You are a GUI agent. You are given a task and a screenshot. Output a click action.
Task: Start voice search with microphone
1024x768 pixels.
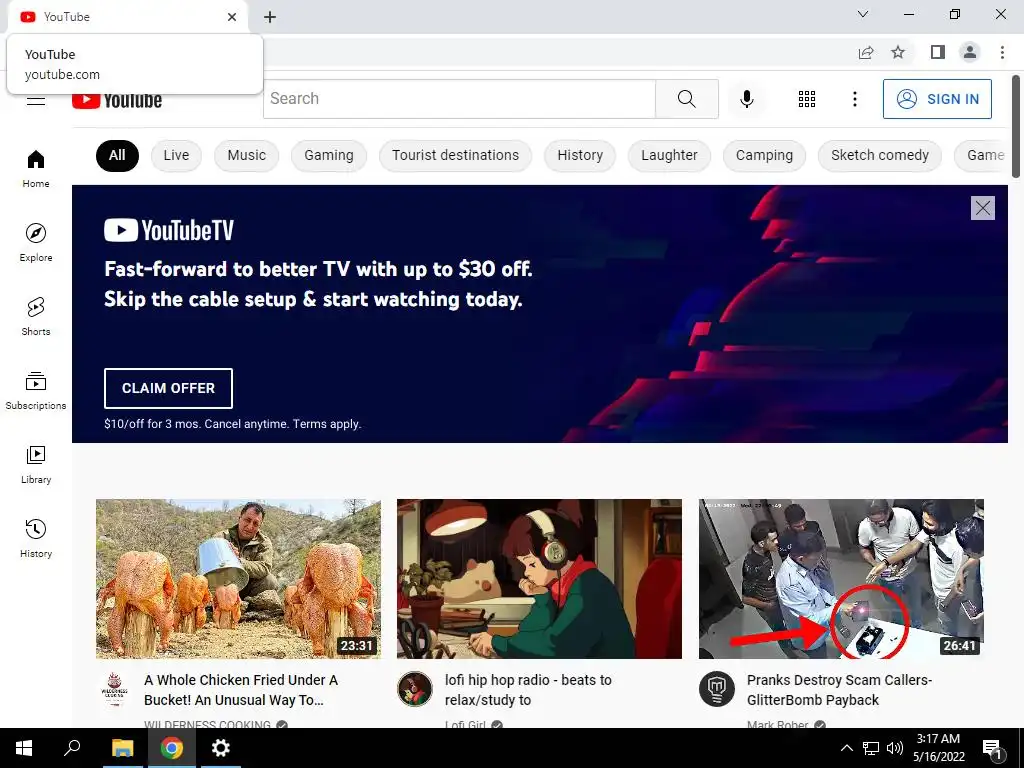pyautogui.click(x=746, y=99)
